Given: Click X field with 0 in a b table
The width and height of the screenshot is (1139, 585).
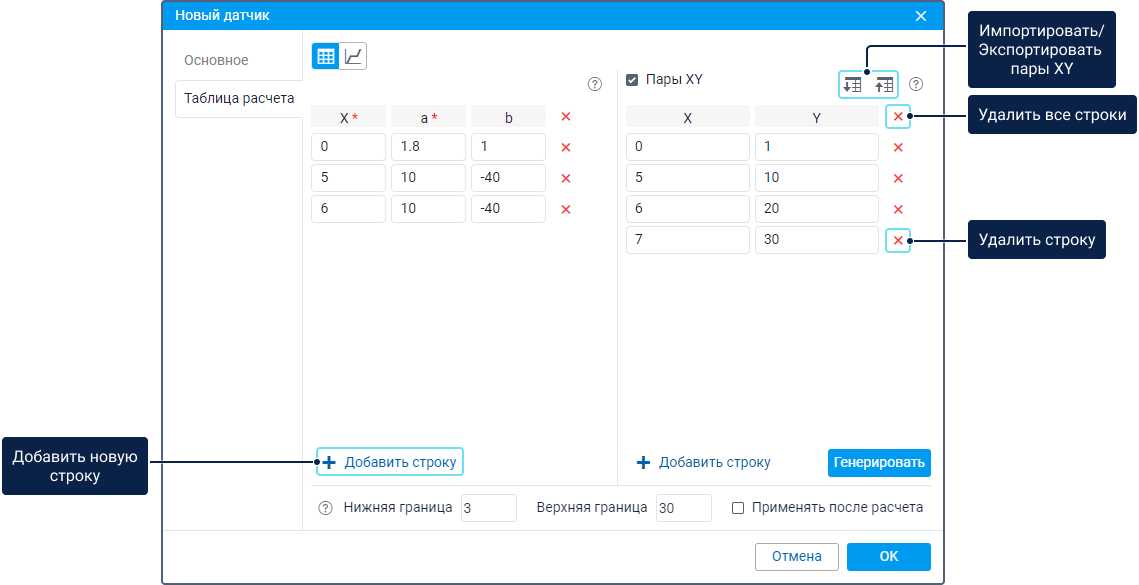Looking at the screenshot, I should point(349,147).
